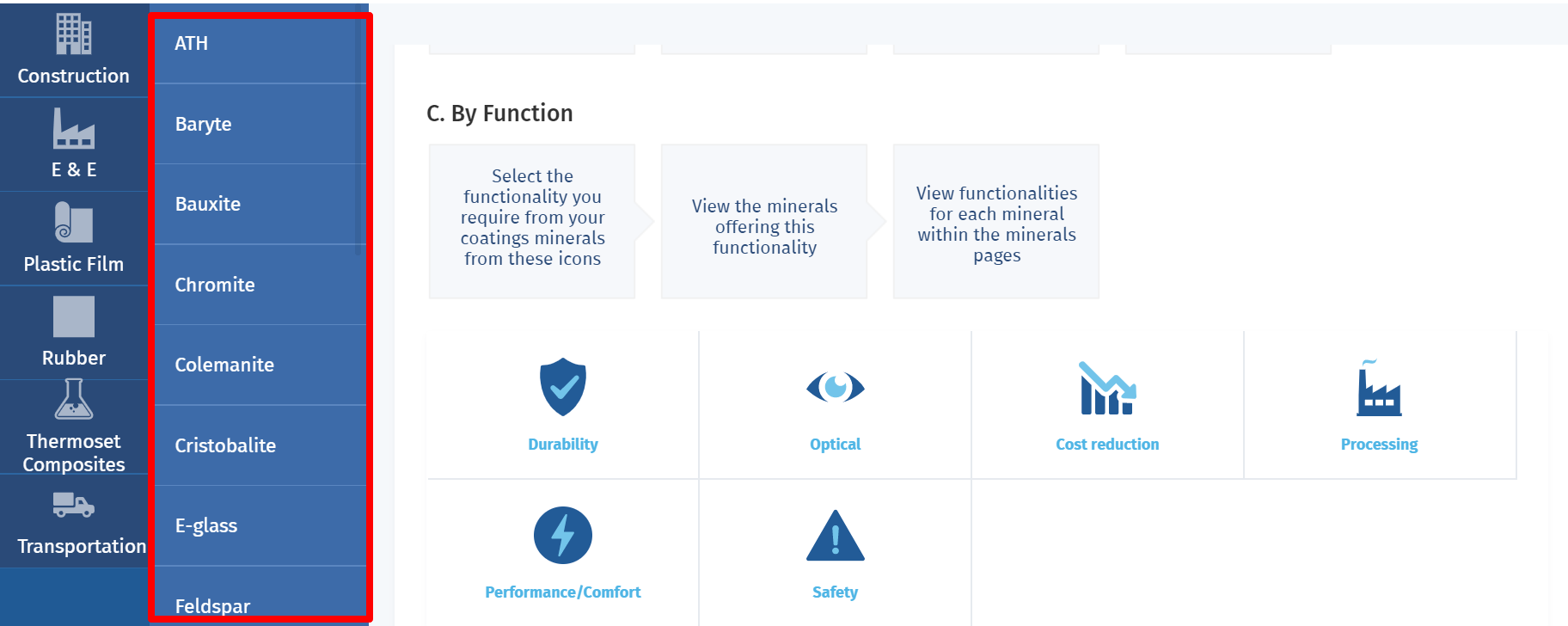
Task: Click the E-glass list entry
Action: click(206, 525)
